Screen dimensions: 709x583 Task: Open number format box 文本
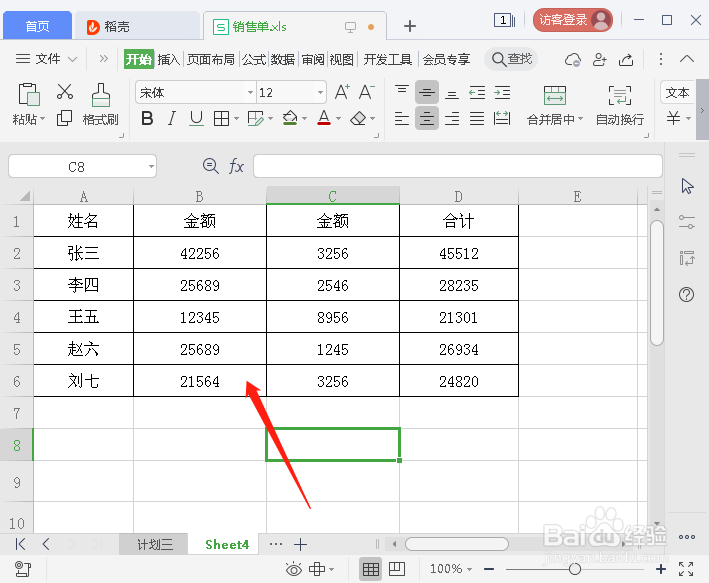[677, 93]
